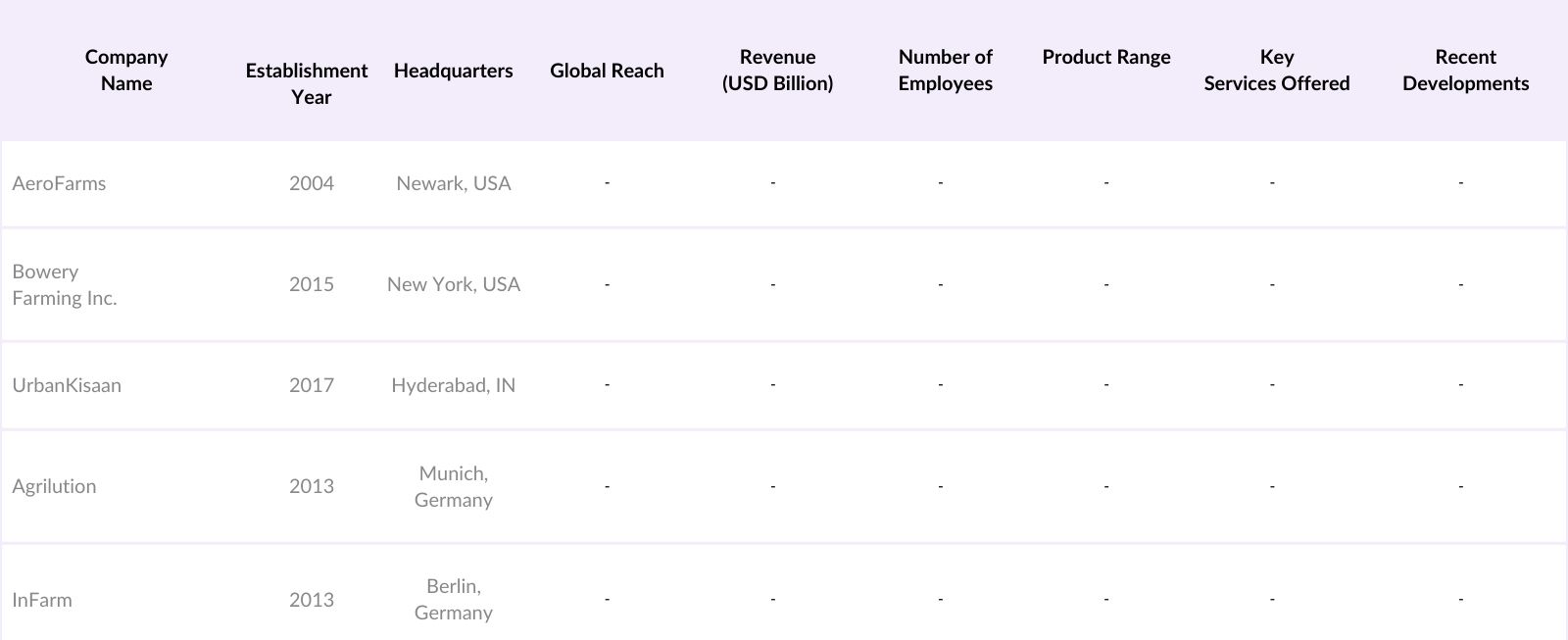Click the Newark, USA headquarters cell
This screenshot has height=640, width=1568.
(454, 183)
